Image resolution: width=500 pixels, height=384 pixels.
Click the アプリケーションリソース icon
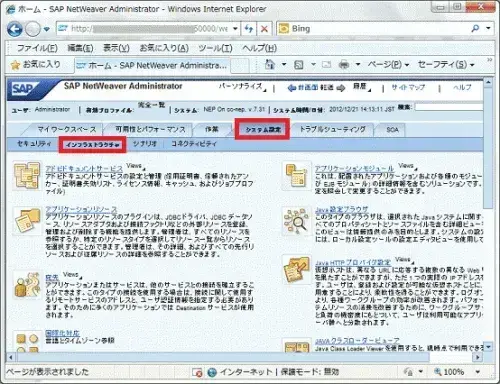point(27,221)
